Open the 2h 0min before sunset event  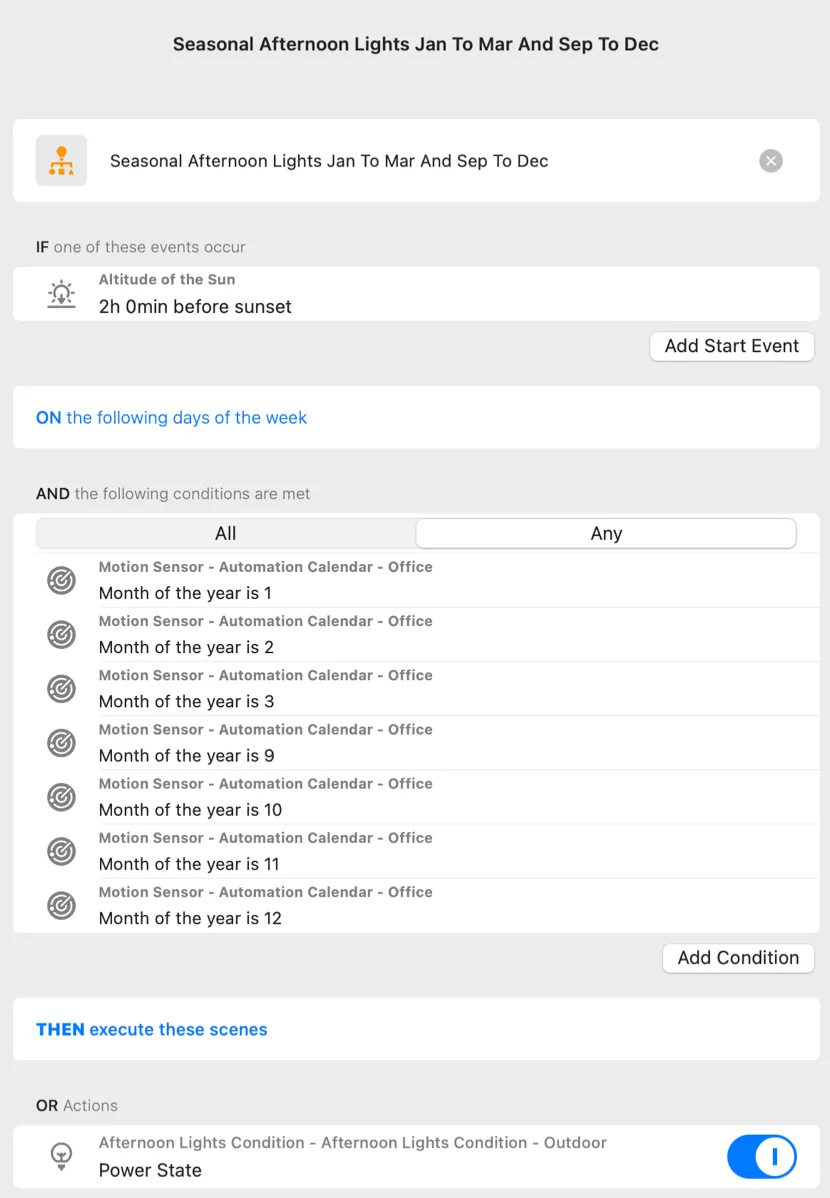tap(416, 293)
